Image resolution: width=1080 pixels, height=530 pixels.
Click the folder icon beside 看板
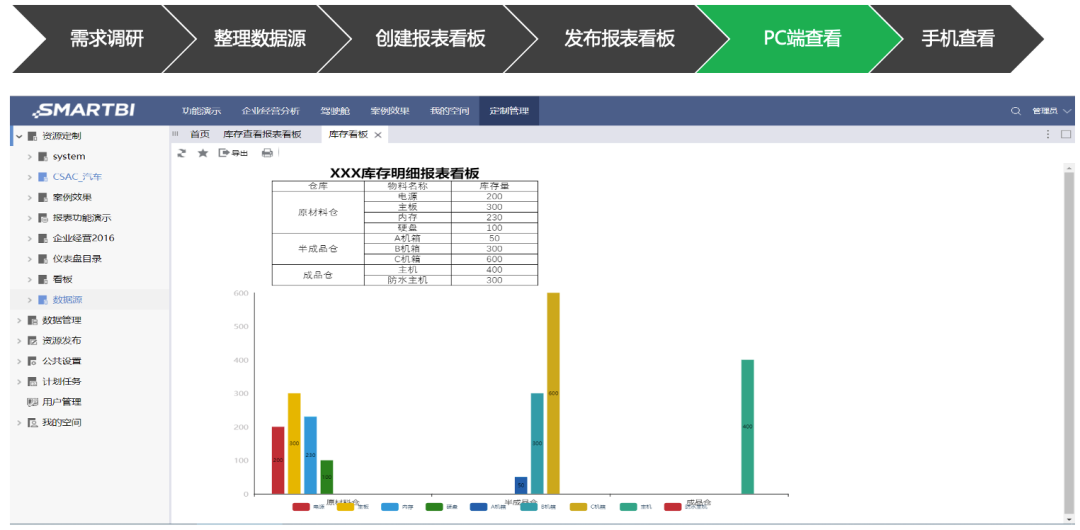coord(43,279)
